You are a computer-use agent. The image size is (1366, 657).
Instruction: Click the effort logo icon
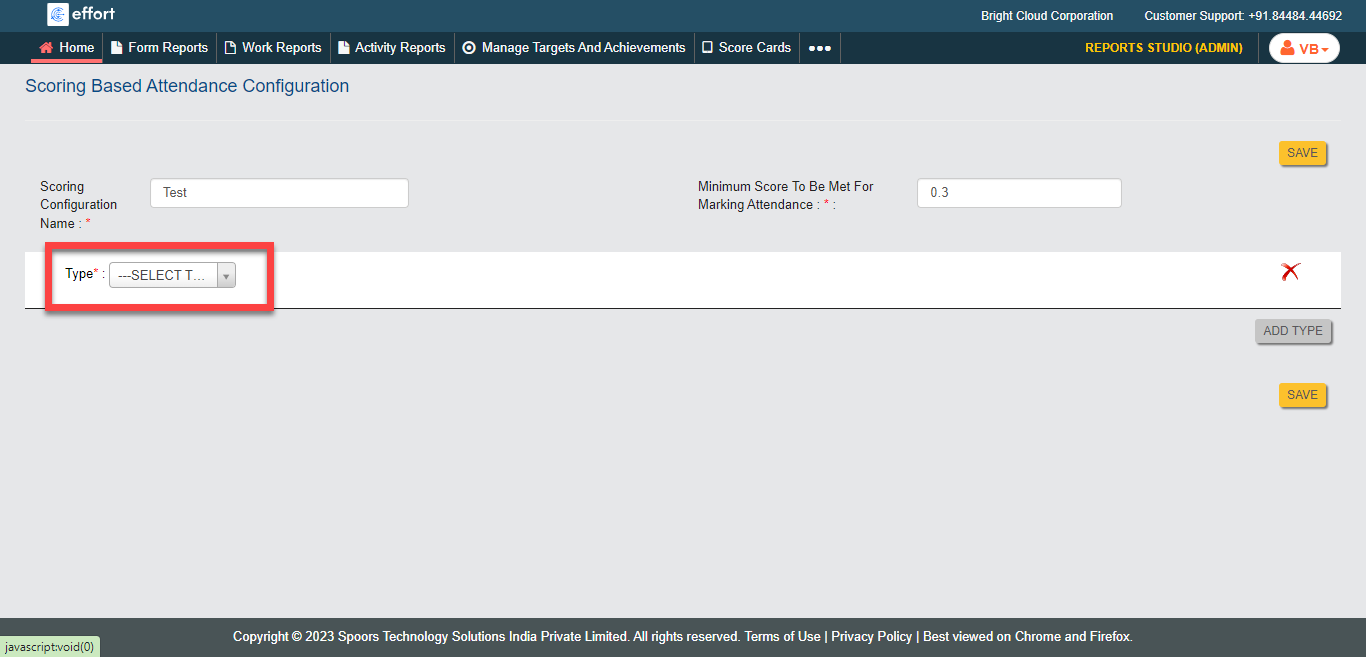(58, 15)
